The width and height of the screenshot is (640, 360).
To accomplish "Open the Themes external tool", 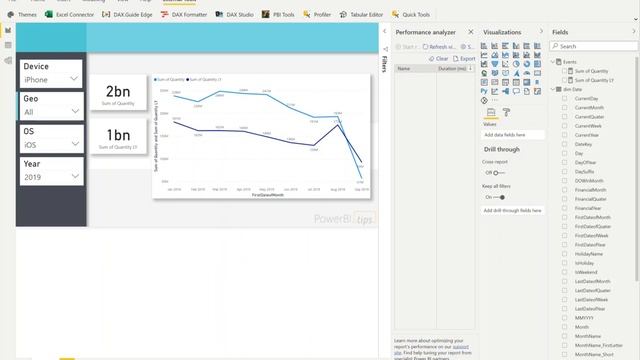I will pos(22,14).
